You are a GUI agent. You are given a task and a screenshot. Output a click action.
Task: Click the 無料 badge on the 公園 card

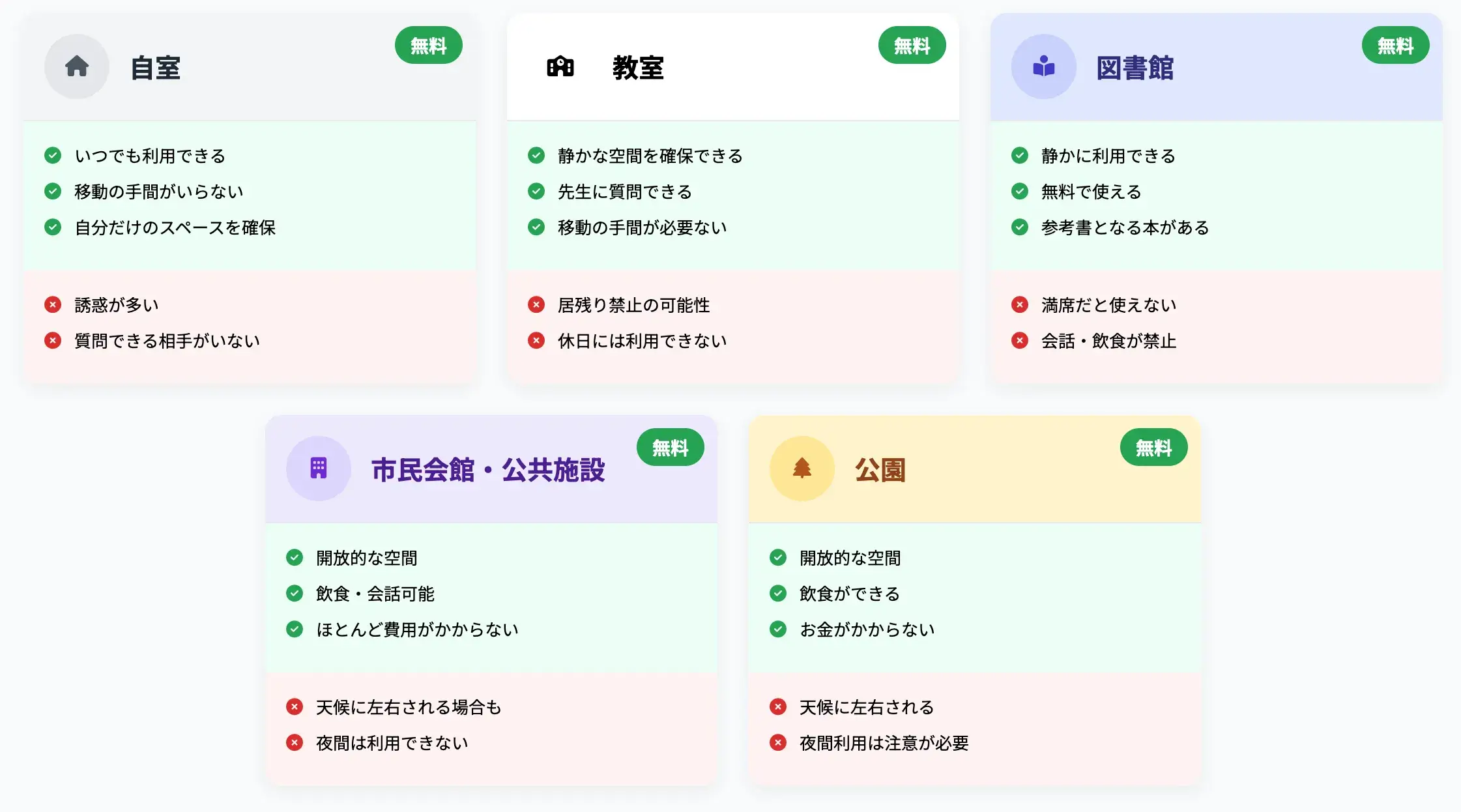(x=1154, y=448)
